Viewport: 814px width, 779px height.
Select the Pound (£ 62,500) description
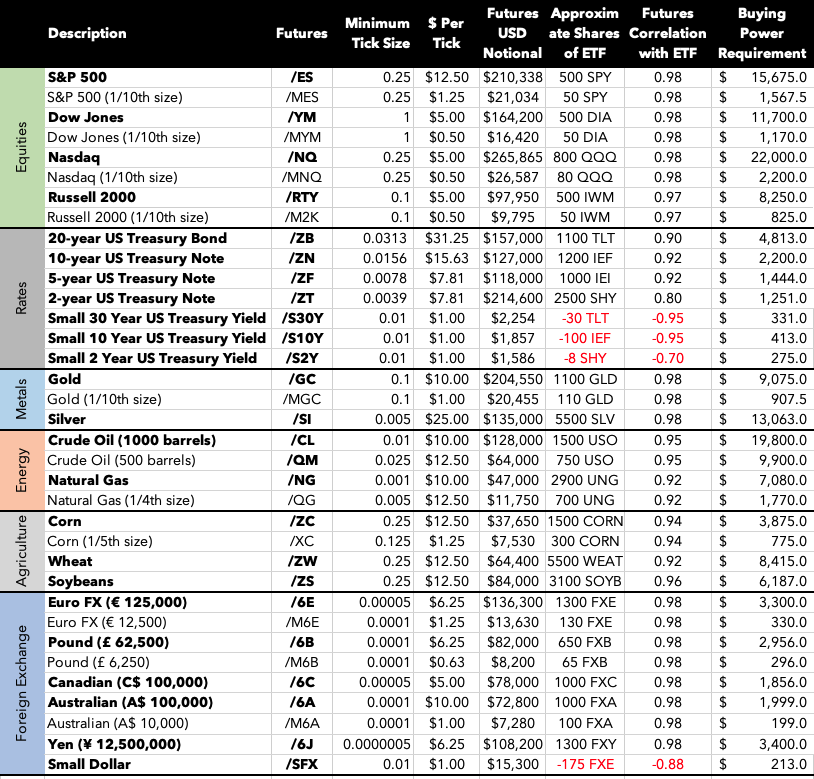click(x=108, y=642)
